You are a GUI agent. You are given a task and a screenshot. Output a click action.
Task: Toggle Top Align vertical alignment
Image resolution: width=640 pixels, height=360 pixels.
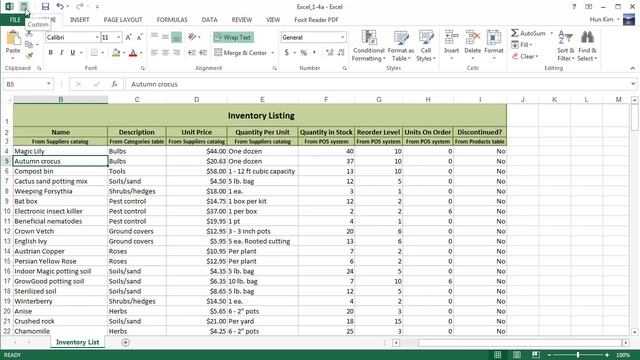pyautogui.click(x=154, y=37)
